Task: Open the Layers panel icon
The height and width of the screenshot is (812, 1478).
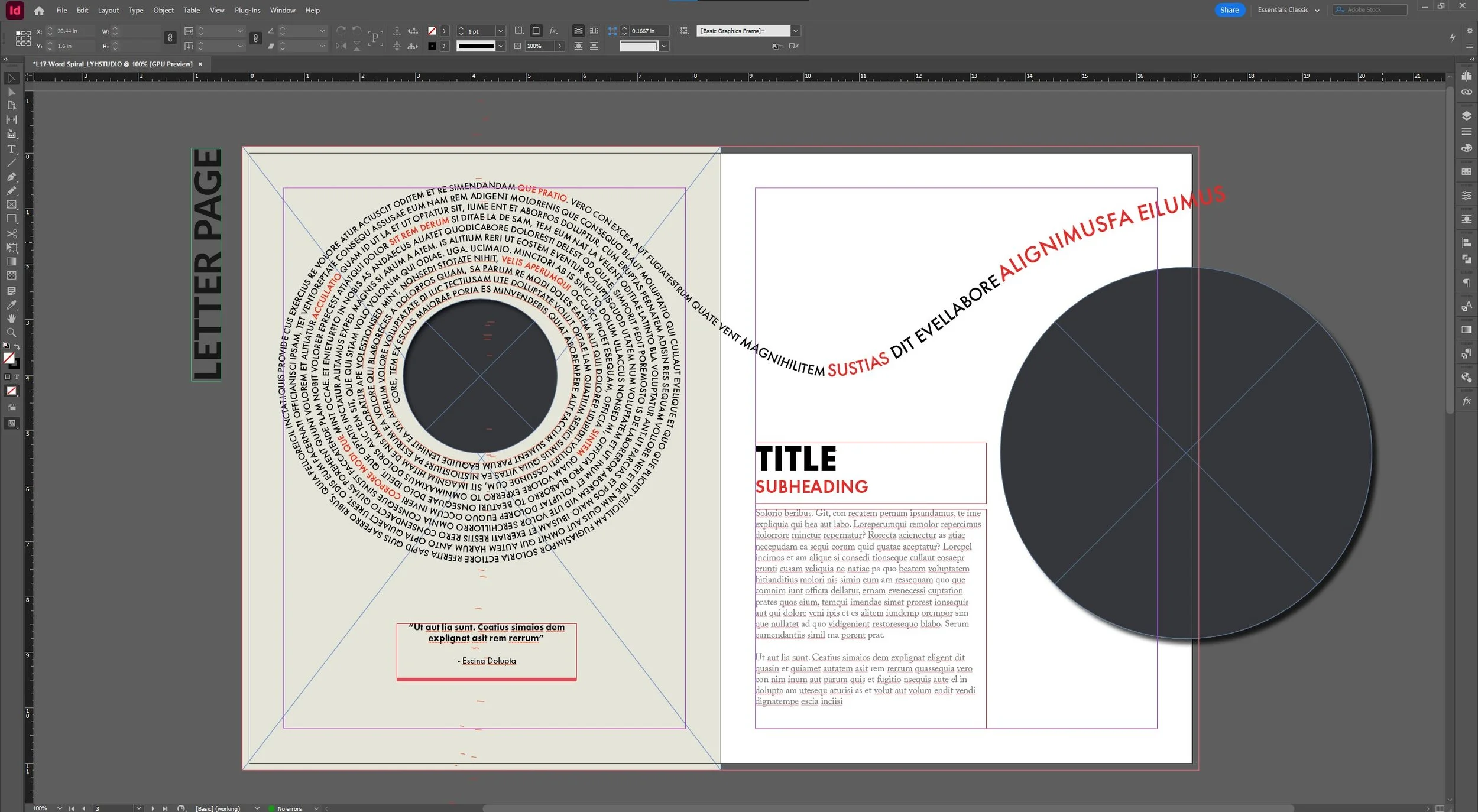Action: (x=1466, y=116)
